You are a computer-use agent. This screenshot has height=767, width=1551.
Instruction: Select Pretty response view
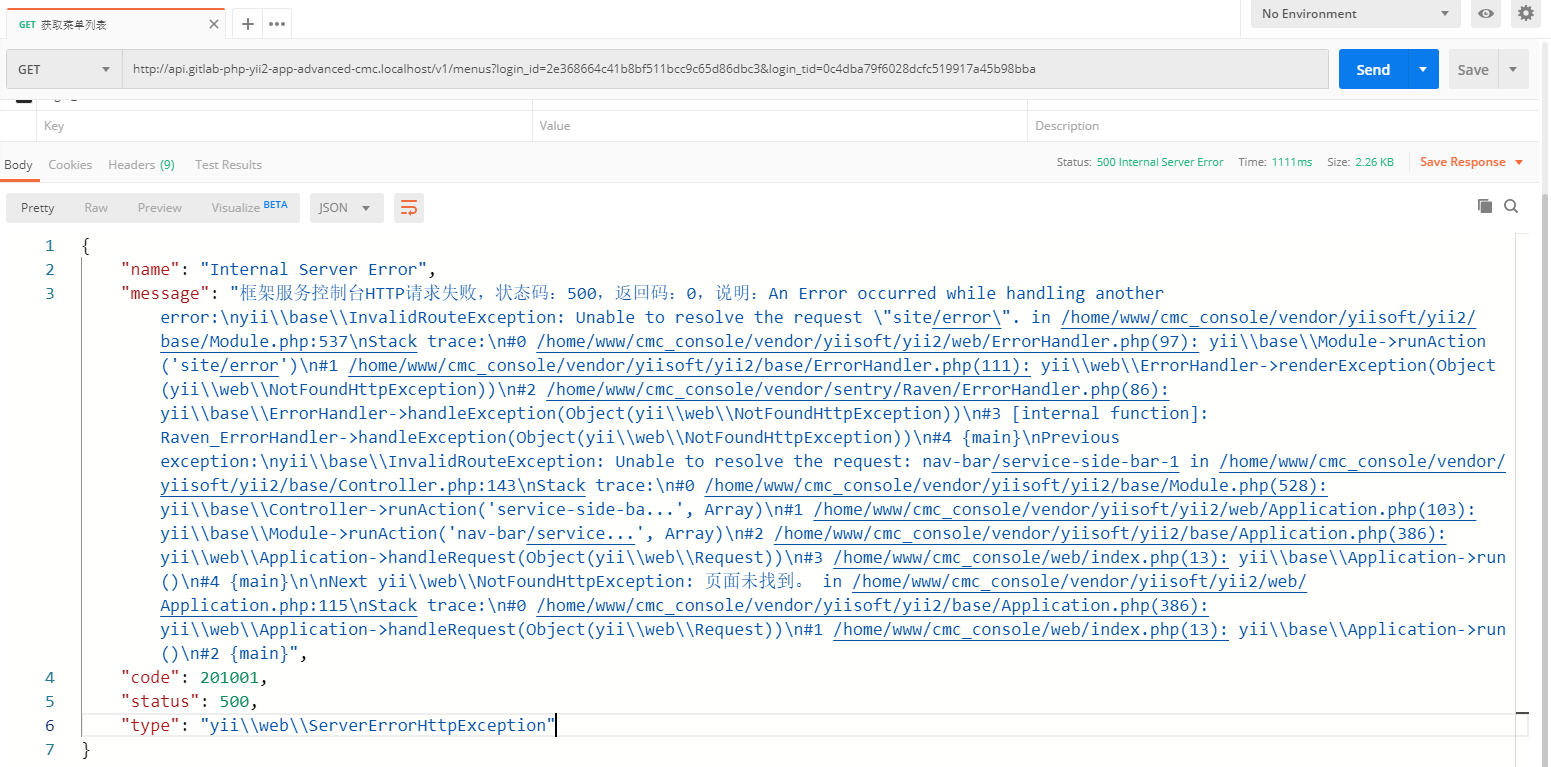pos(38,208)
